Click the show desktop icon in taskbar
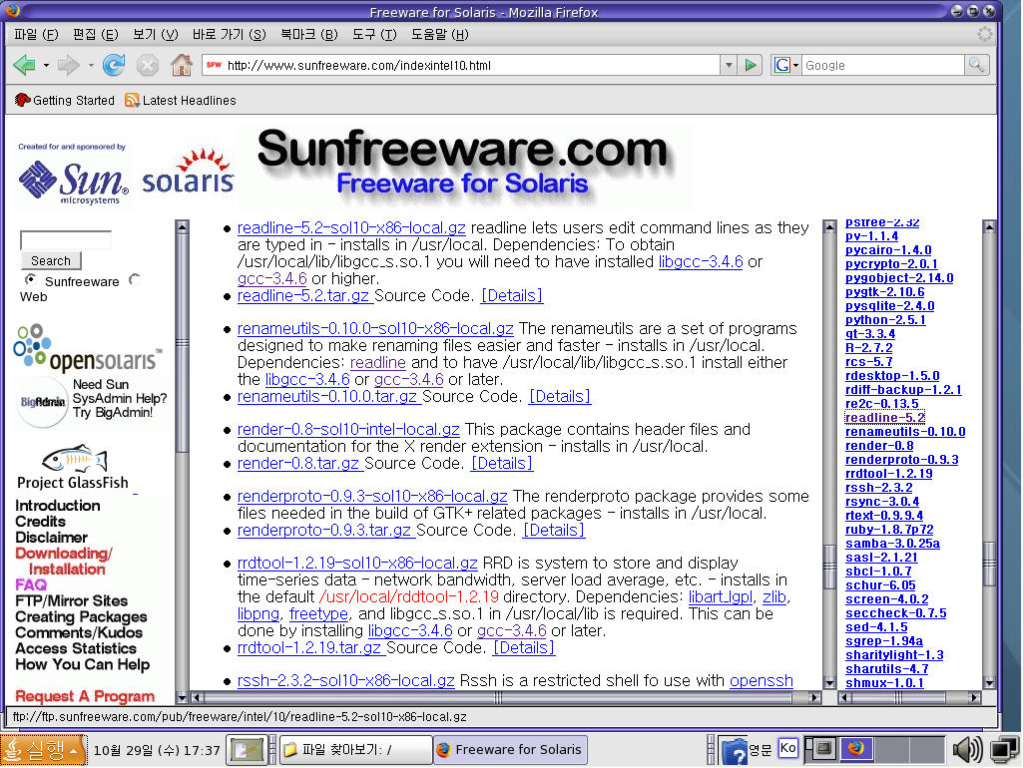This screenshot has width=1024, height=768. (247, 750)
